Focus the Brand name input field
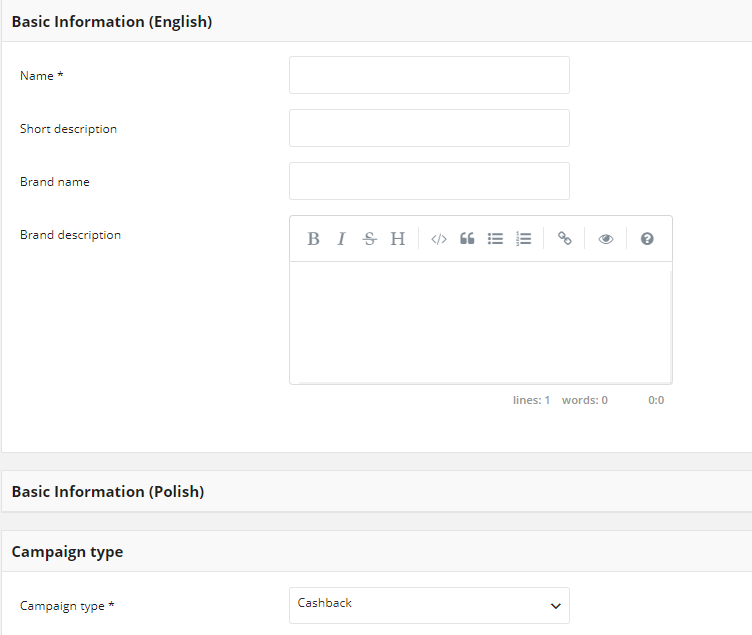The width and height of the screenshot is (752, 635). coord(429,181)
